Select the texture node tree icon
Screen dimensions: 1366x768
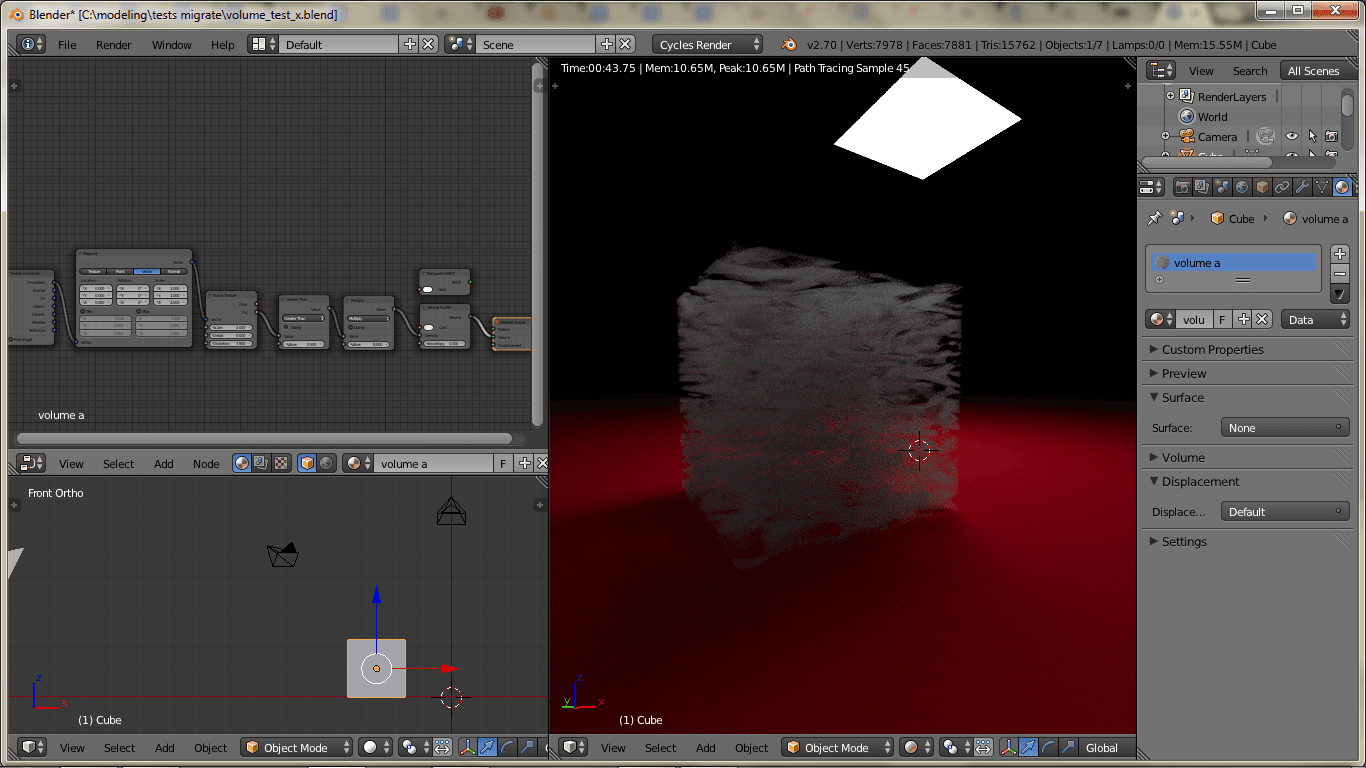point(281,463)
